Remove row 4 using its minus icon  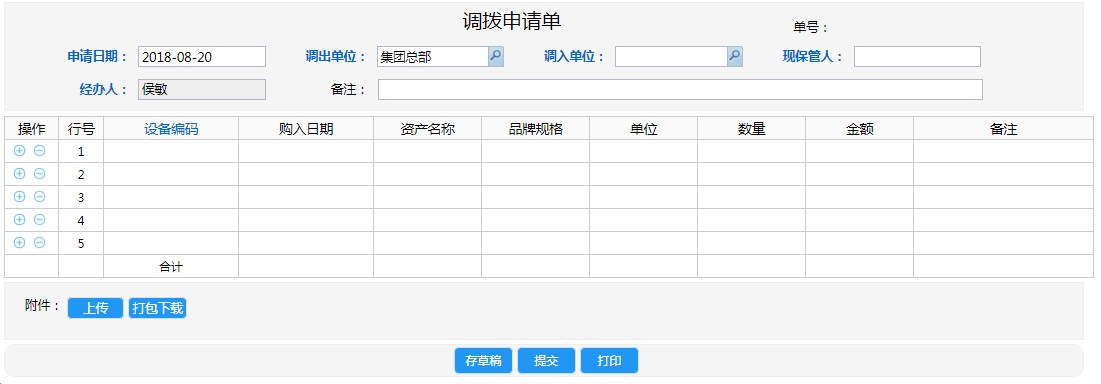(40, 220)
